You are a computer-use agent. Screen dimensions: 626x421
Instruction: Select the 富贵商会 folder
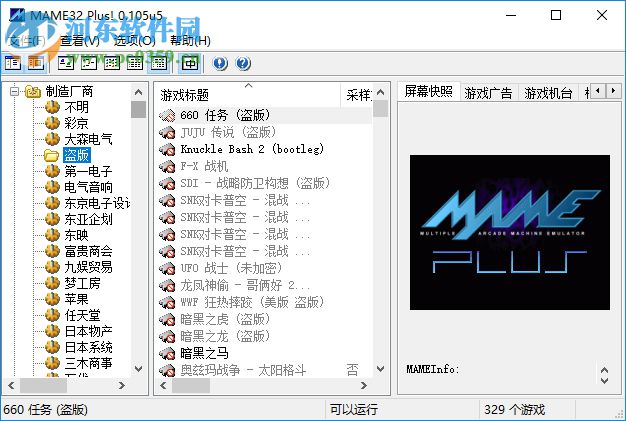click(89, 251)
